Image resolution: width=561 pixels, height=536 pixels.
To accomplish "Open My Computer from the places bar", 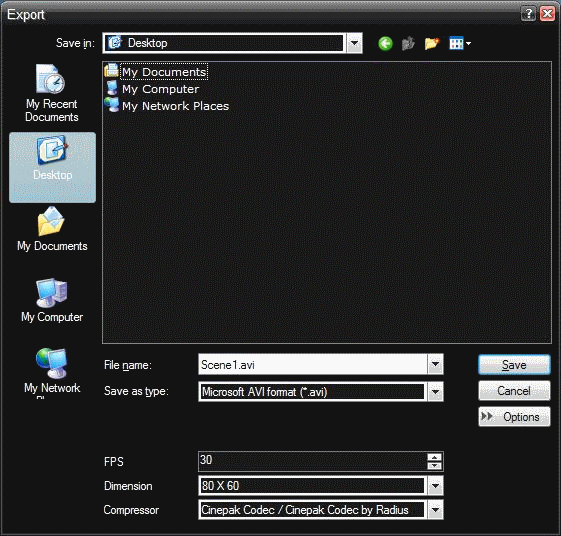I will click(52, 300).
